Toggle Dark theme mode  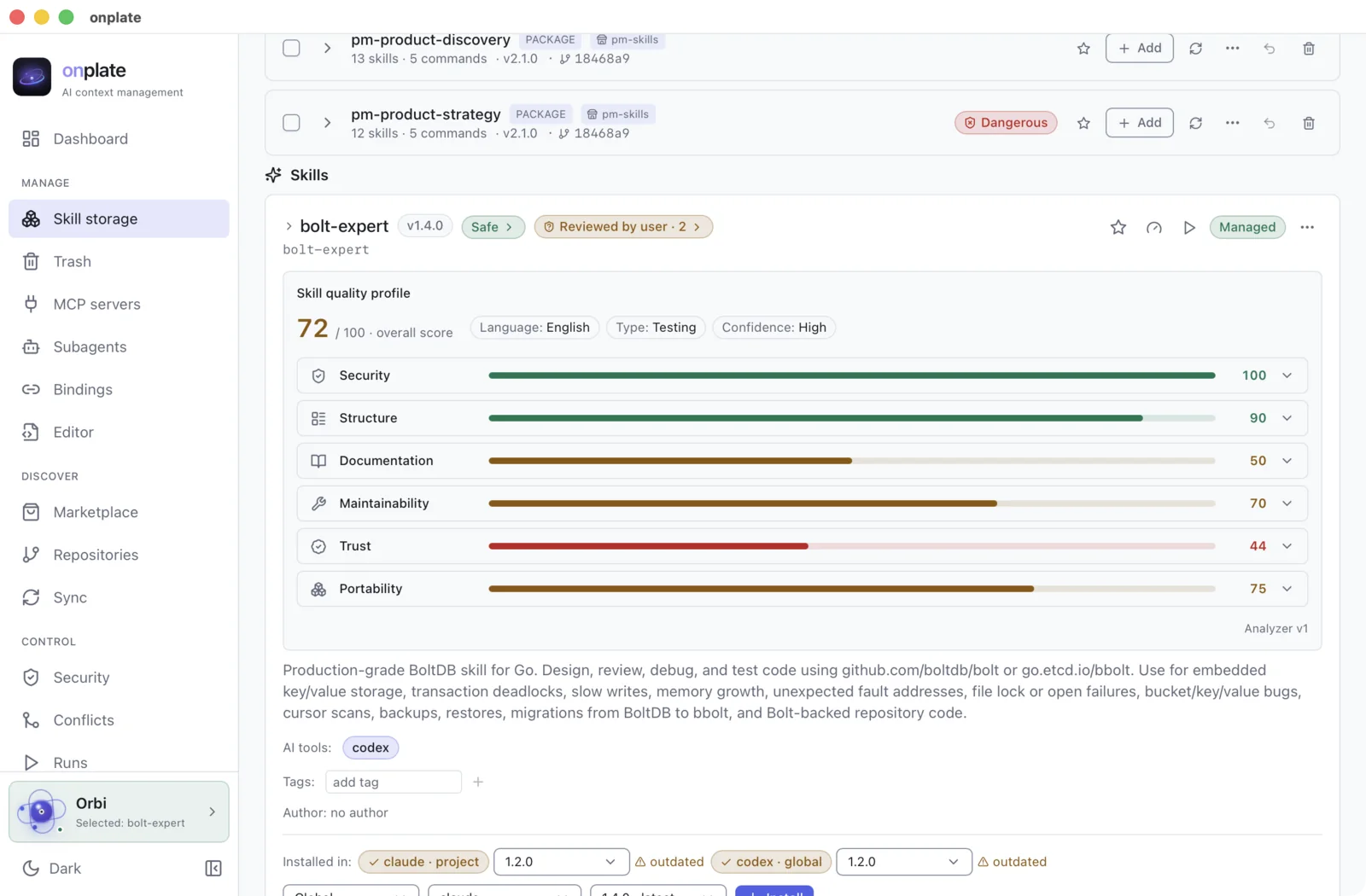point(52,869)
